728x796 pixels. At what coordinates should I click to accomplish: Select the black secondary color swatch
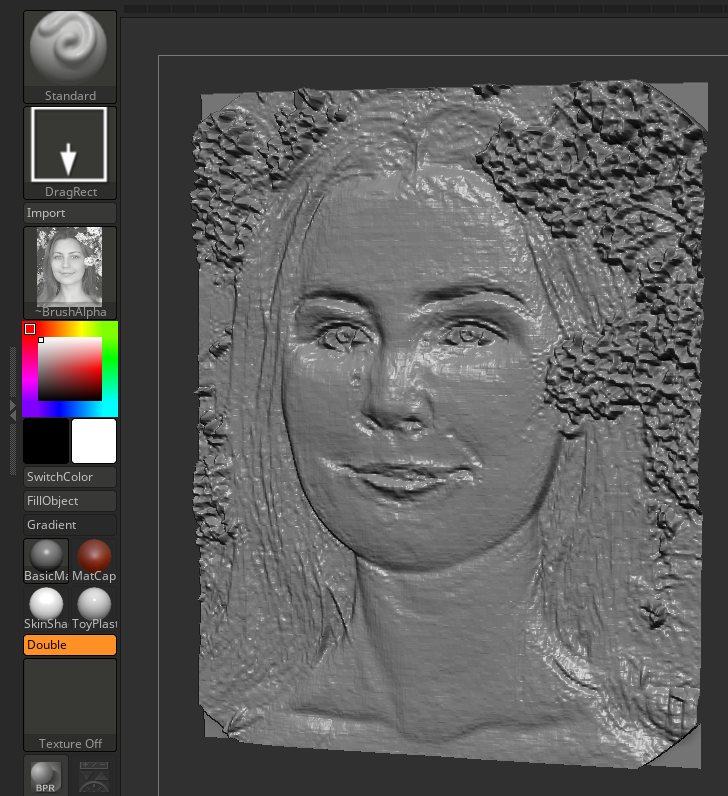(46, 441)
